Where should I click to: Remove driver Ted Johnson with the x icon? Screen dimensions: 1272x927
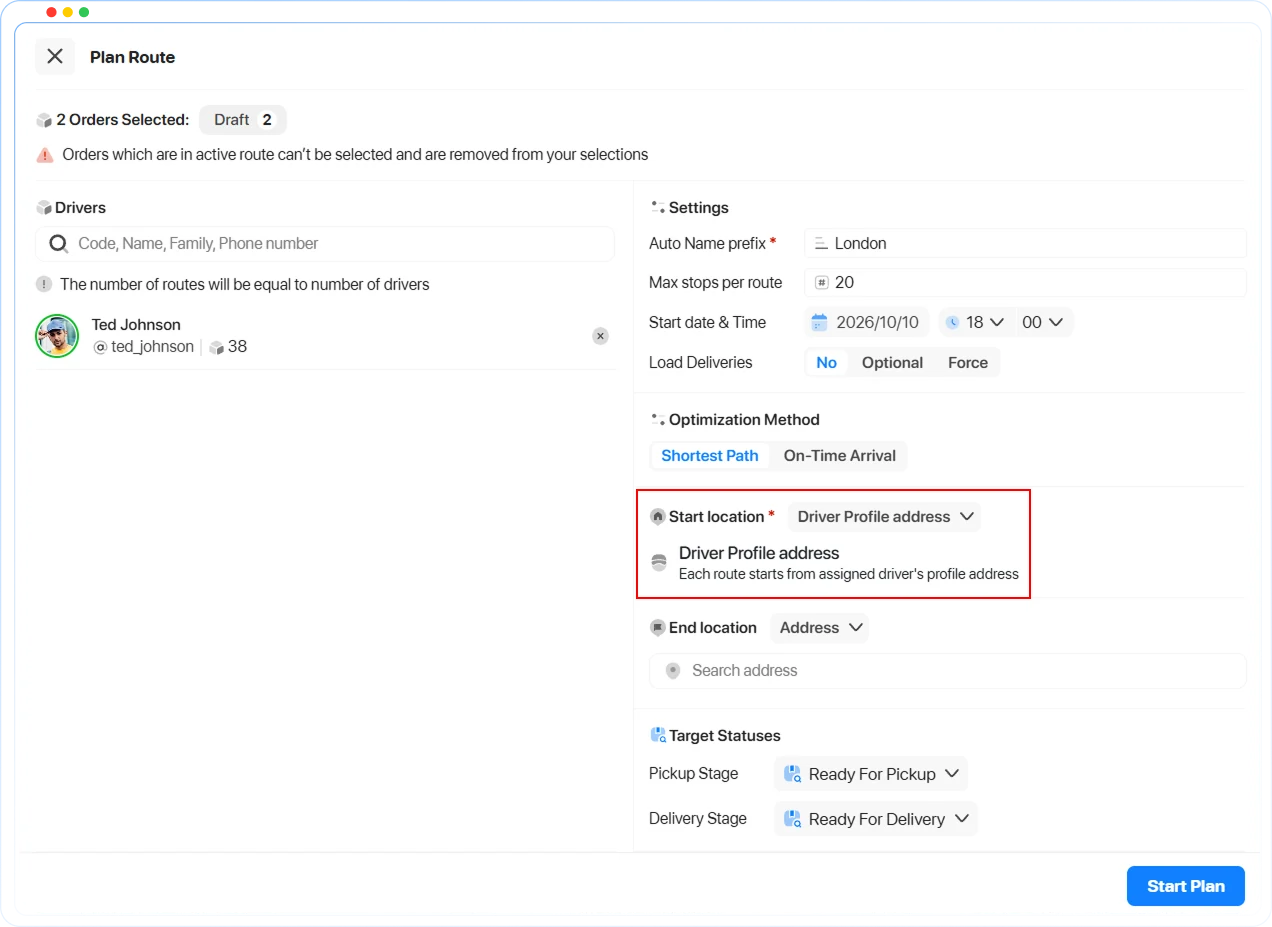pos(600,336)
